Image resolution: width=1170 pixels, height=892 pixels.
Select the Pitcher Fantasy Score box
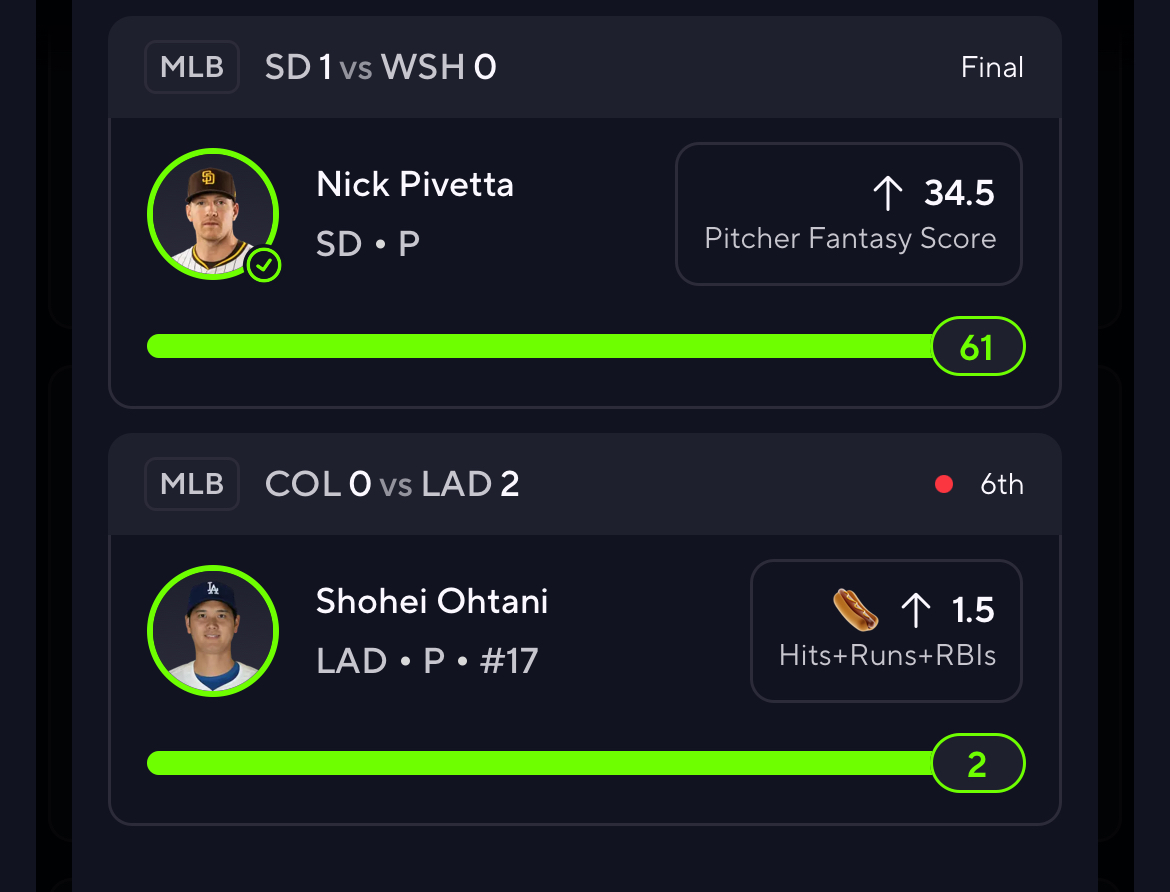(x=848, y=214)
